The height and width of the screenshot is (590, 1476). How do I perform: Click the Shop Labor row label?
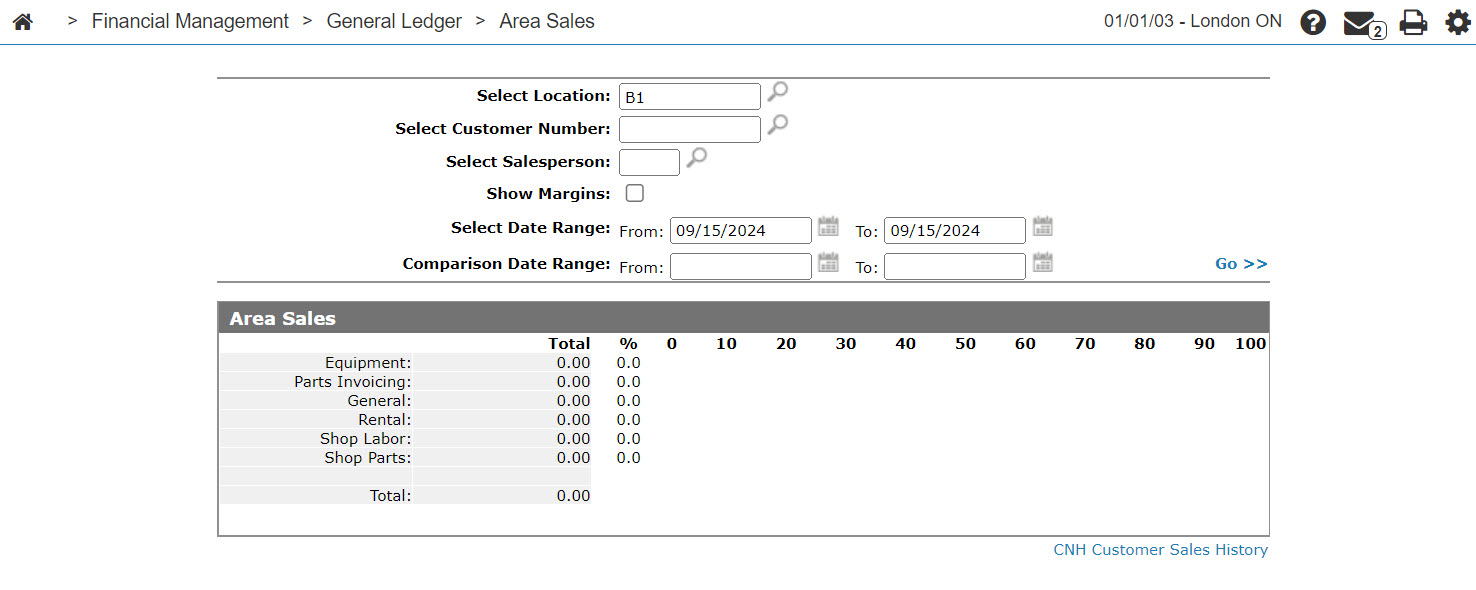(x=366, y=439)
